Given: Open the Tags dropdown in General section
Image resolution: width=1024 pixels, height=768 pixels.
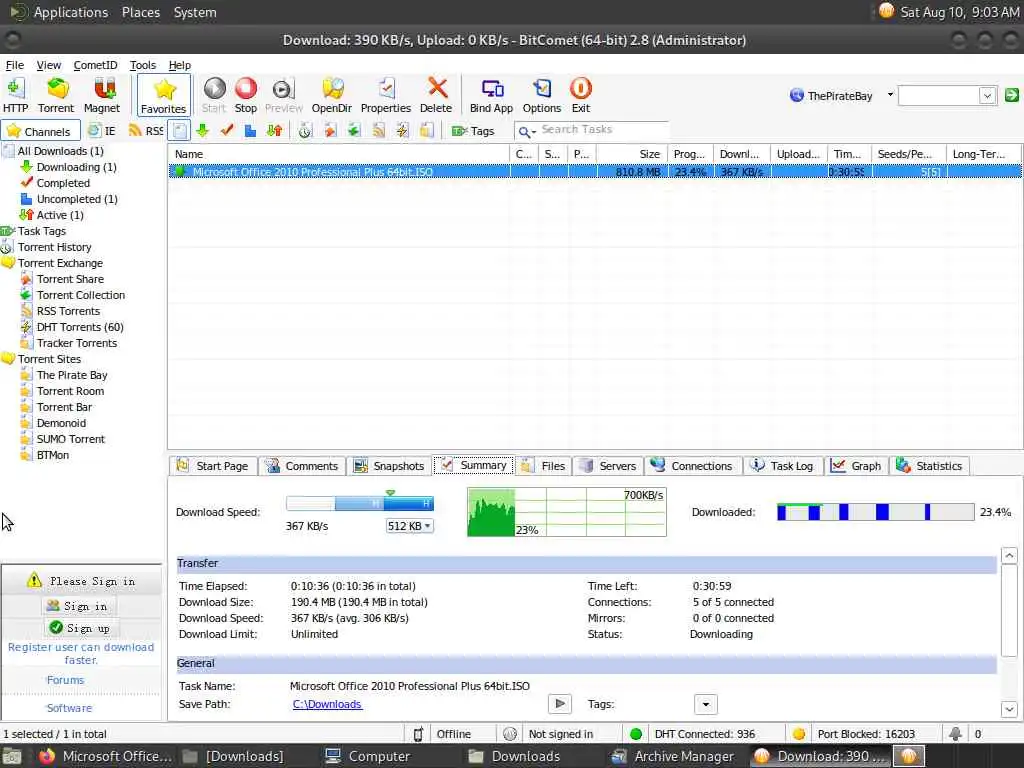Looking at the screenshot, I should pos(705,705).
